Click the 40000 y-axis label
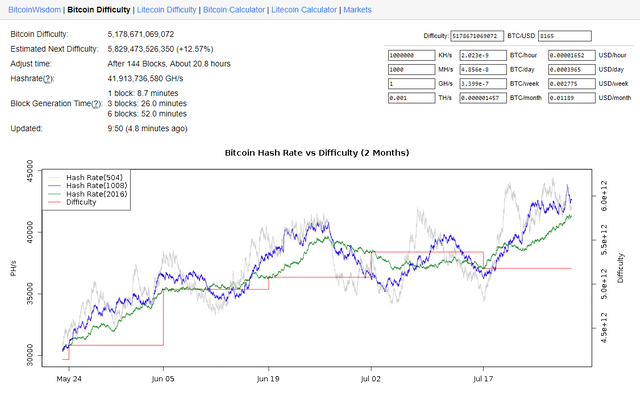Viewport: 640px width, 393px height. tap(30, 233)
